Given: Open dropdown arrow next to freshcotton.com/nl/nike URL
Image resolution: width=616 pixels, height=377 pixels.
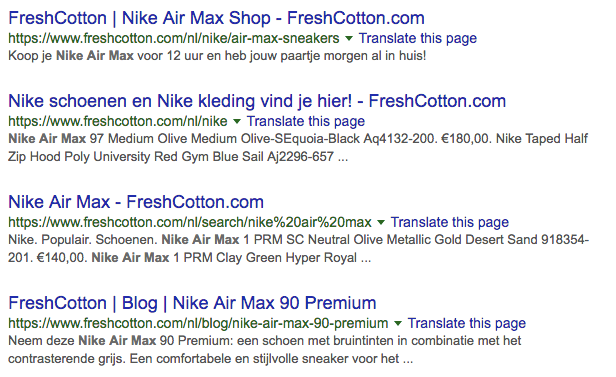Looking at the screenshot, I should coord(237,121).
